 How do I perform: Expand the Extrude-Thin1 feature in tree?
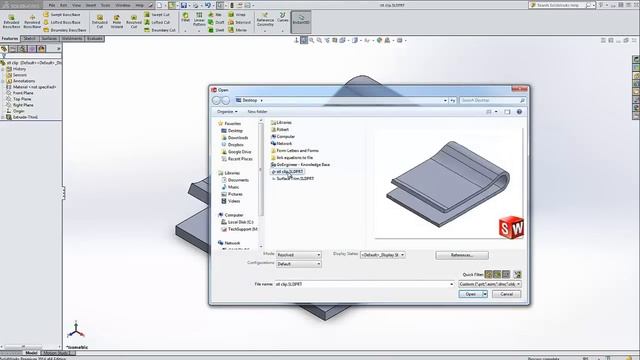pos(3,117)
